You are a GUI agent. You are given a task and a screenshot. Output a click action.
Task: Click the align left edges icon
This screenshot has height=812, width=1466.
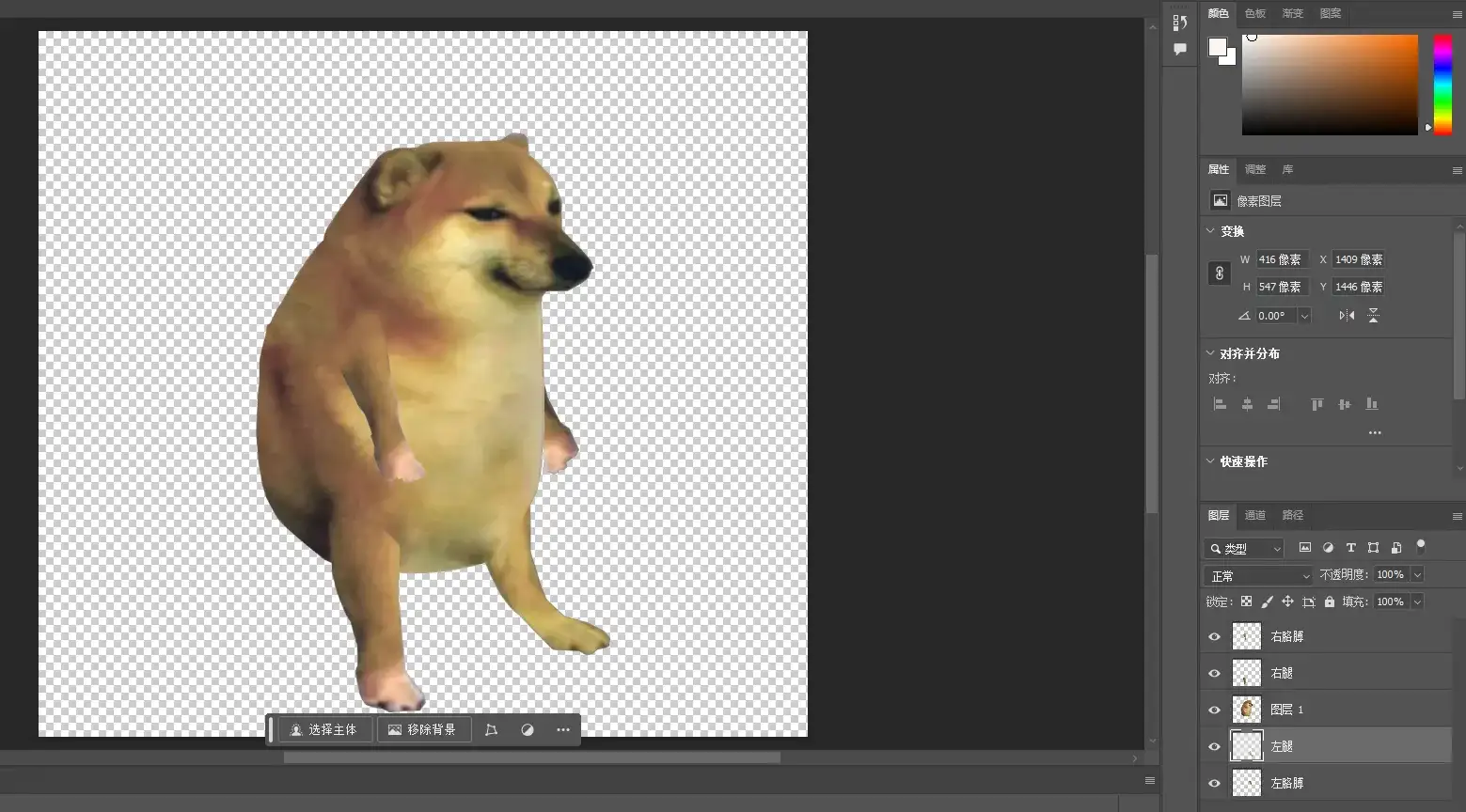tap(1220, 404)
